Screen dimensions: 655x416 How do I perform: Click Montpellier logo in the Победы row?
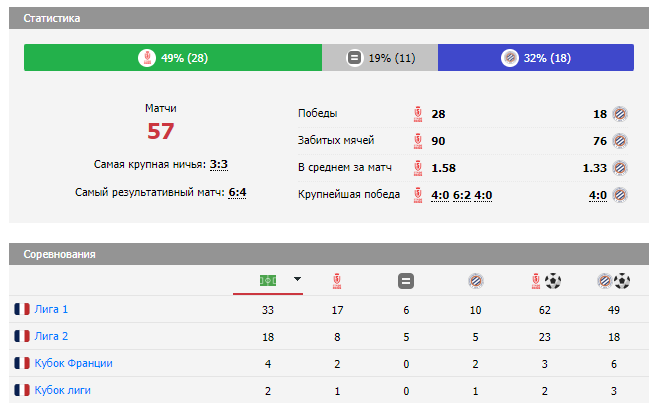tap(620, 114)
